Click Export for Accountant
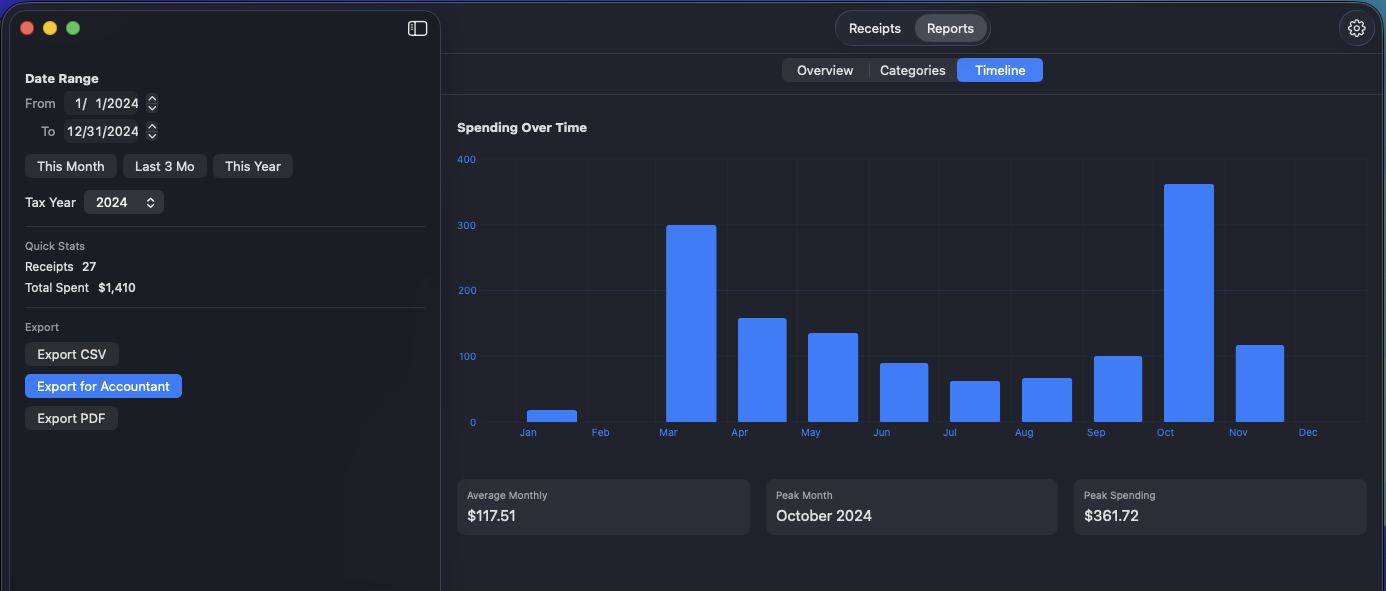Viewport: 1386px width, 591px height. click(x=103, y=385)
